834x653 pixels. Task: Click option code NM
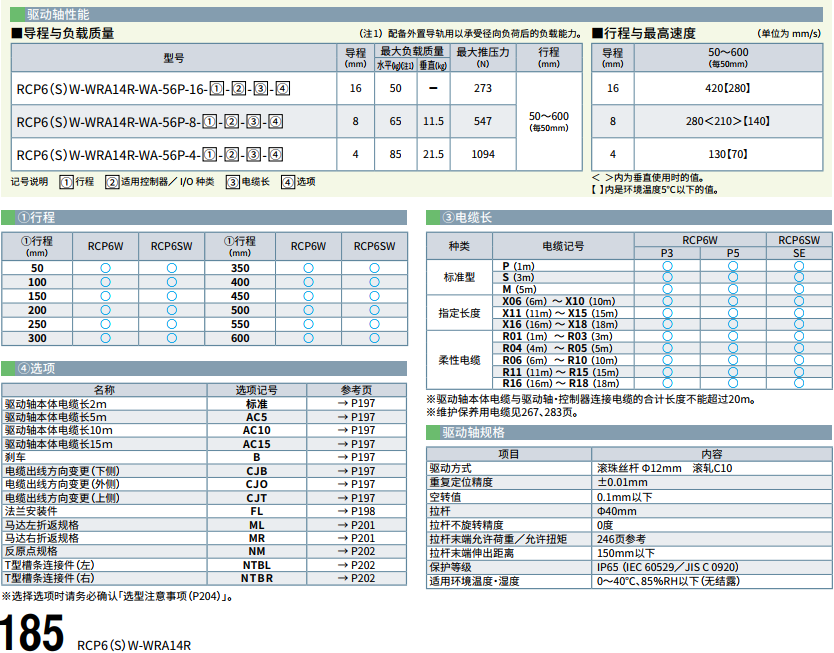pyautogui.click(x=256, y=551)
